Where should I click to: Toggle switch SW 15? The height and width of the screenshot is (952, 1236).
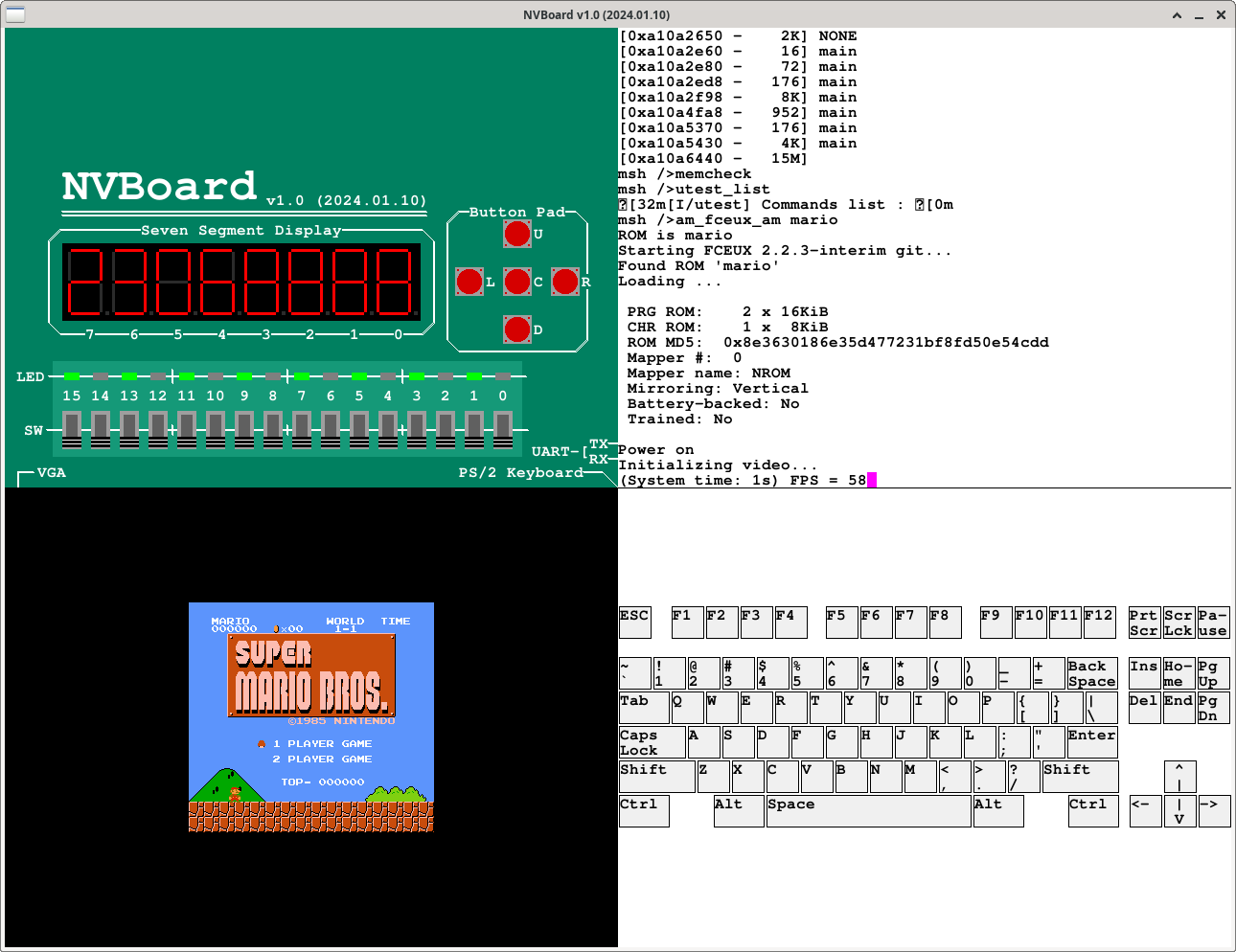[72, 429]
